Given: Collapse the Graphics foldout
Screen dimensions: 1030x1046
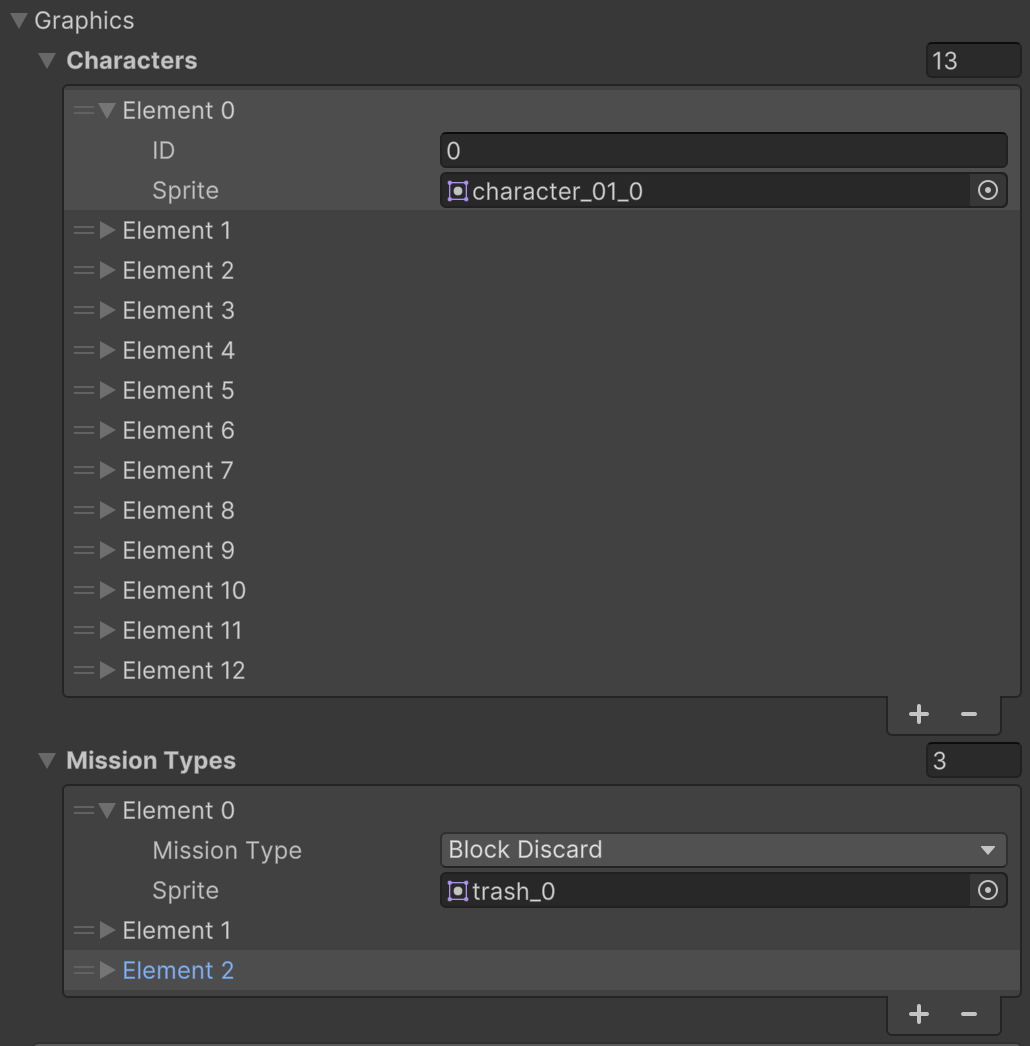Looking at the screenshot, I should [19, 21].
